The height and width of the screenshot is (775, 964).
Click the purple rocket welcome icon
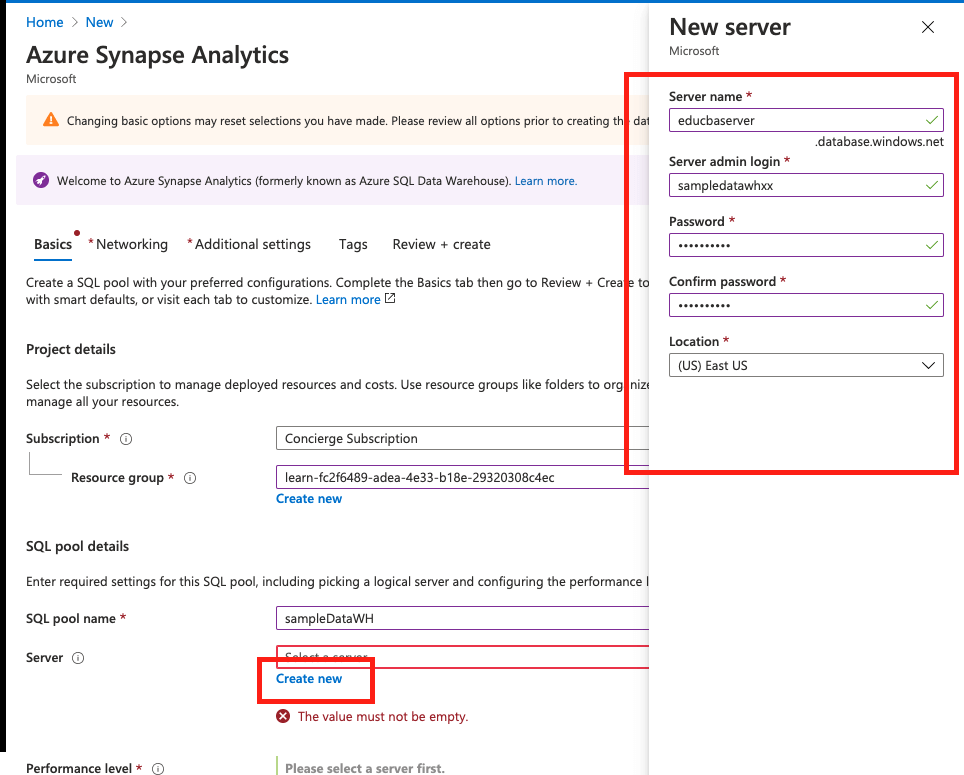point(41,181)
